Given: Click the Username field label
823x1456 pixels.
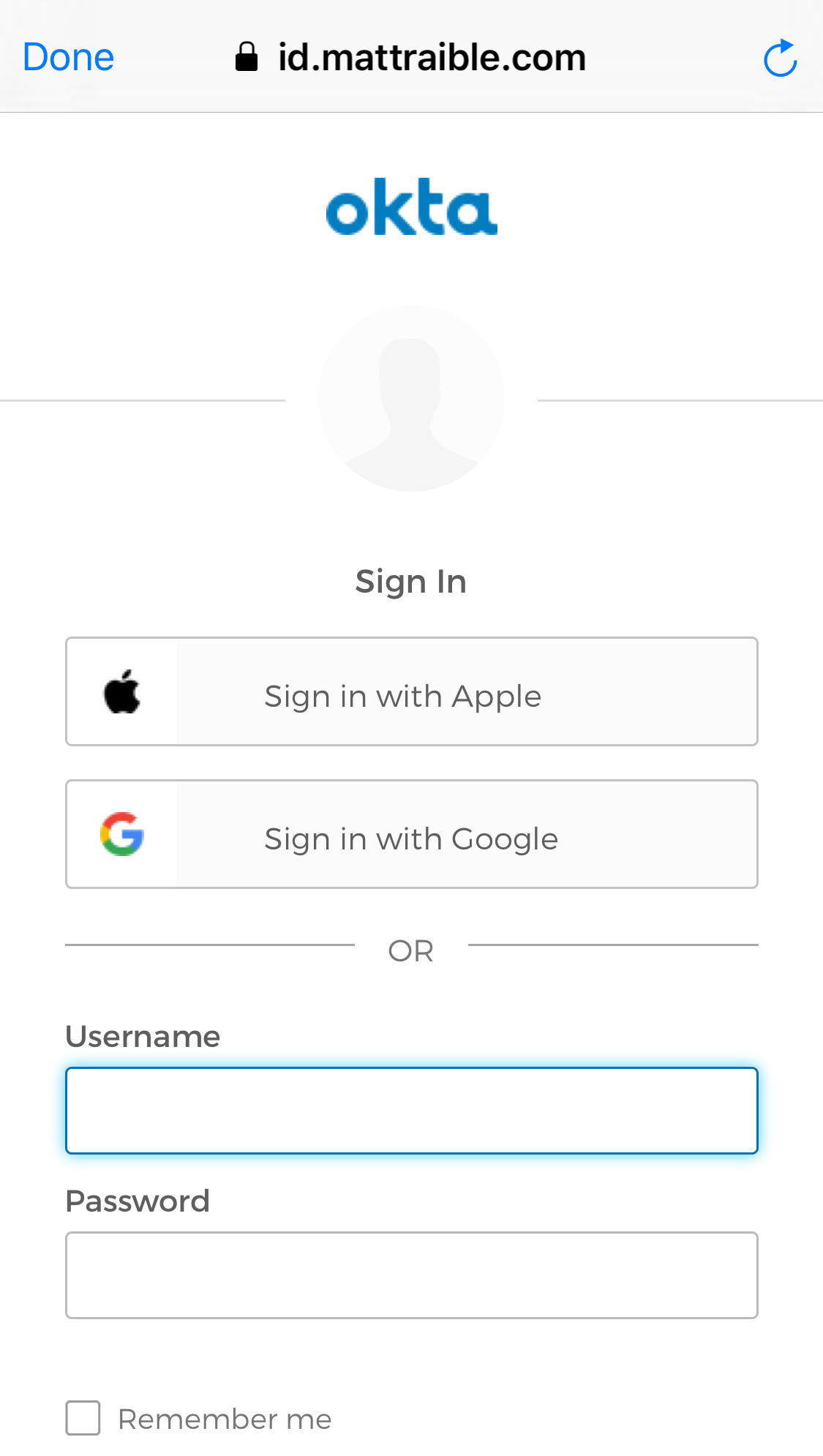Looking at the screenshot, I should click(143, 1037).
